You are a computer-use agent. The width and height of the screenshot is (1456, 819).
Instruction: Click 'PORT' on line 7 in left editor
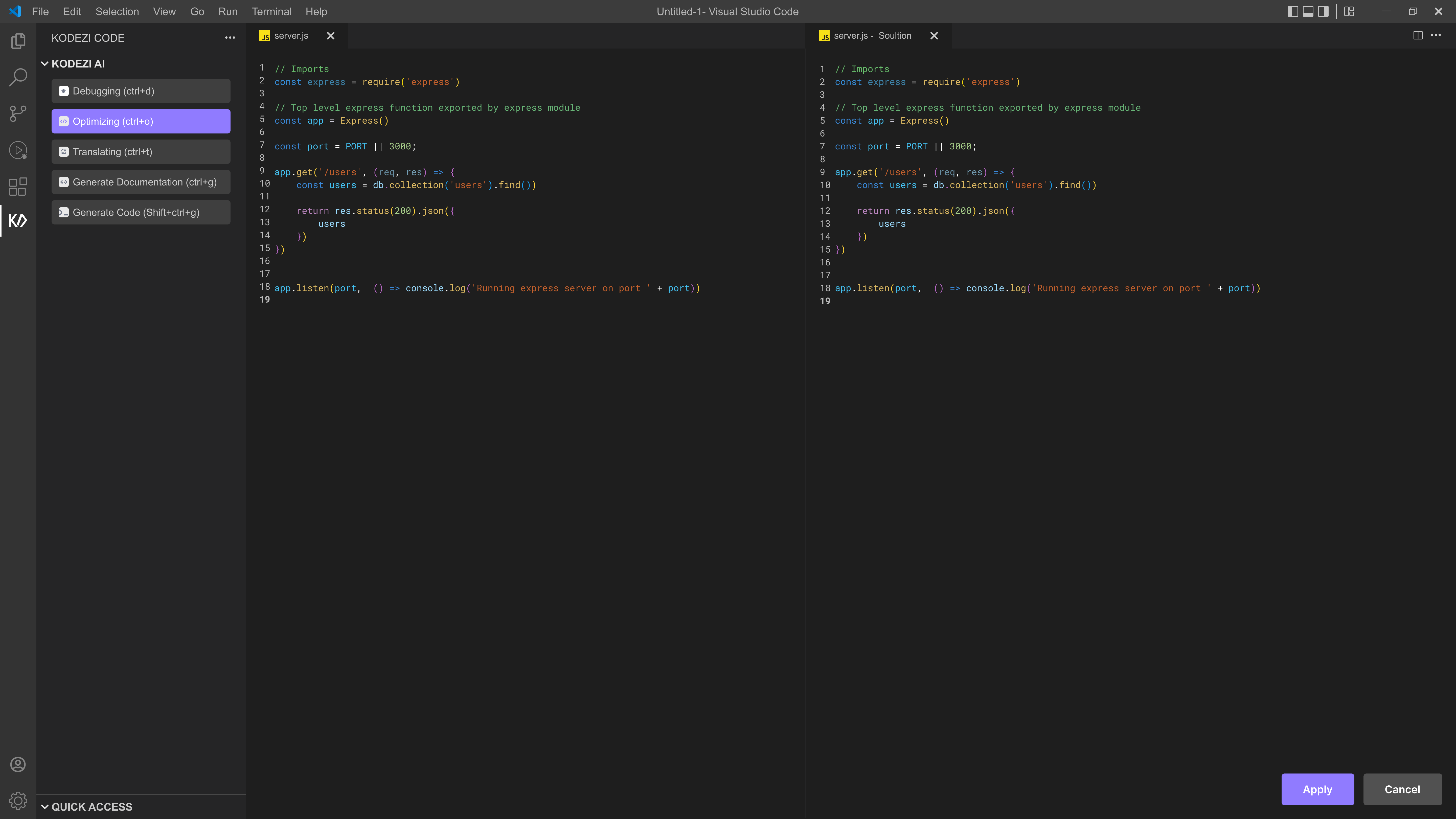(x=356, y=146)
